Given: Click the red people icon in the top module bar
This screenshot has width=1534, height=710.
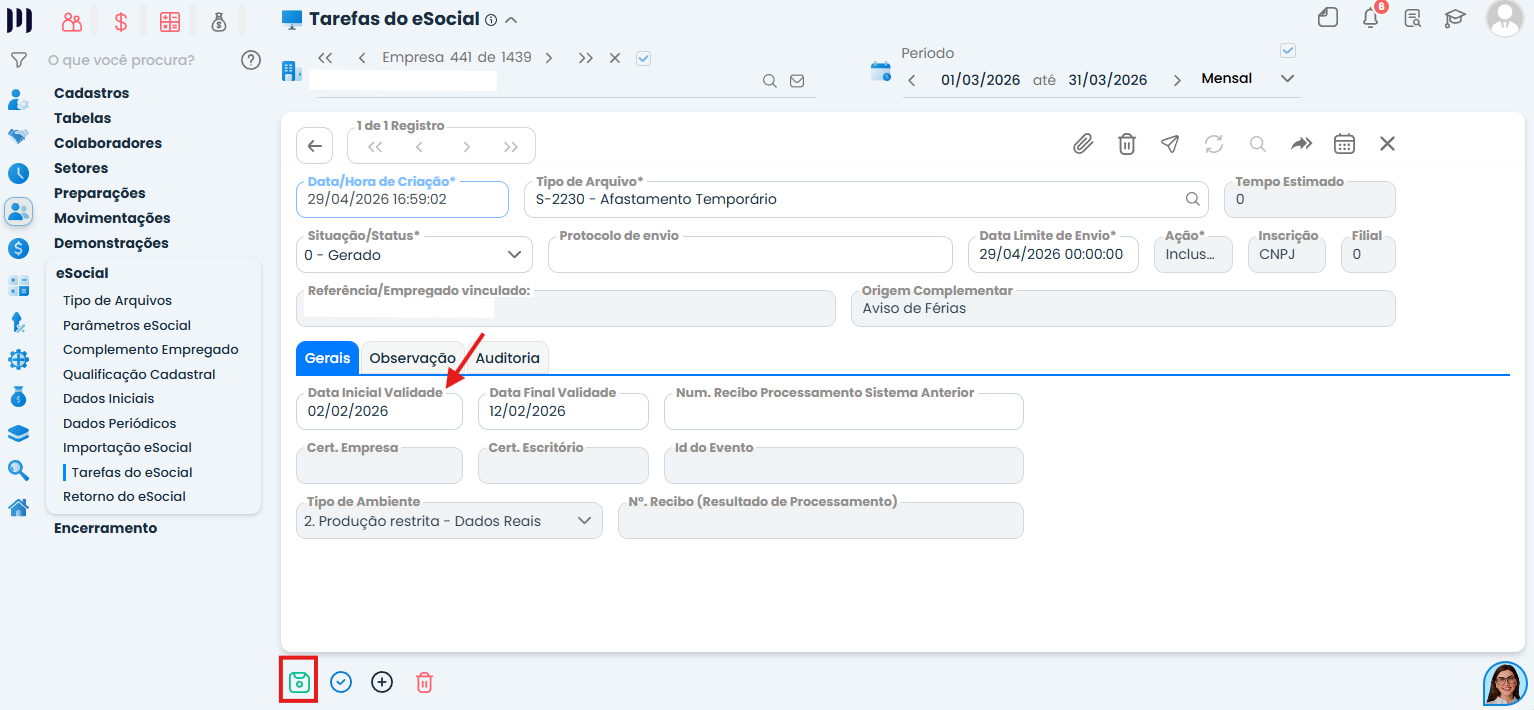Looking at the screenshot, I should pyautogui.click(x=71, y=22).
